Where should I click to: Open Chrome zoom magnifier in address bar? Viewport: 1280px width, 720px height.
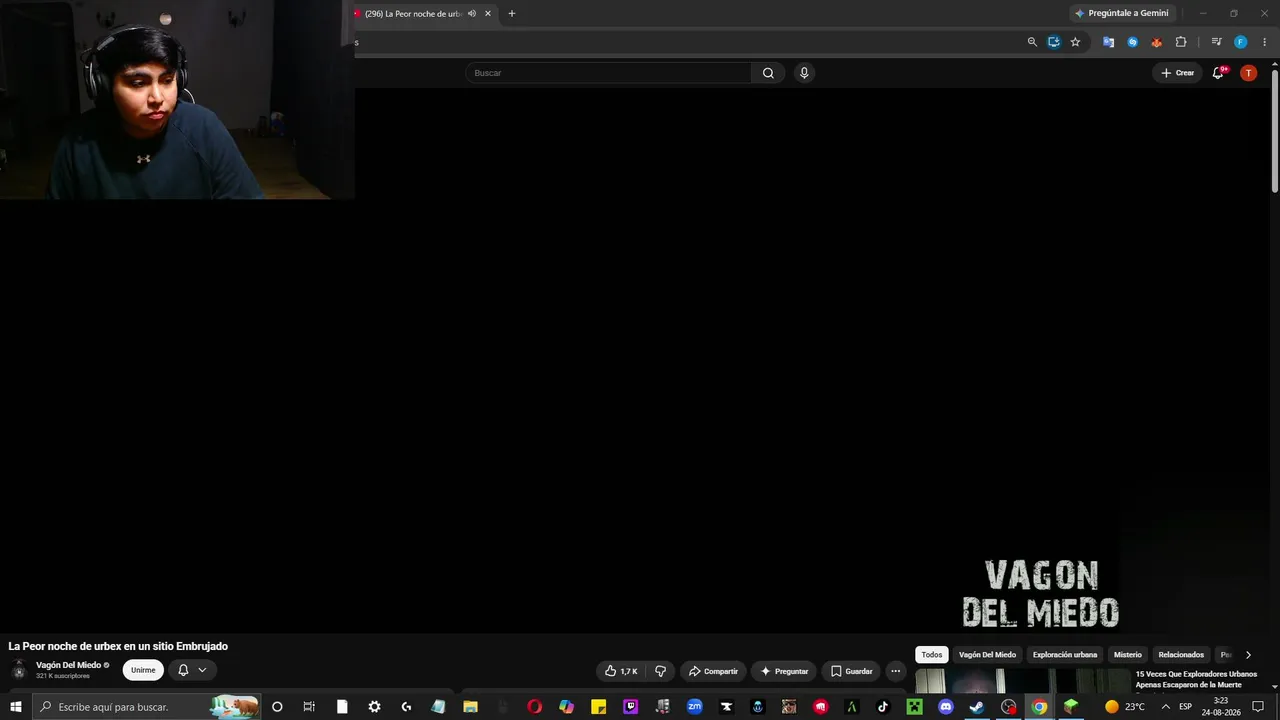pos(1032,42)
